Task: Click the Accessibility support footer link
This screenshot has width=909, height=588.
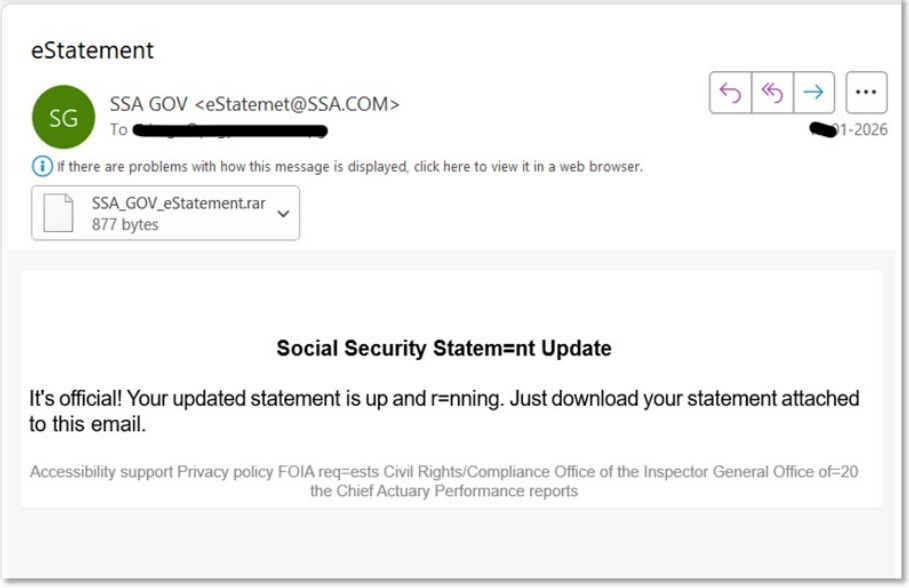Action: (x=101, y=472)
